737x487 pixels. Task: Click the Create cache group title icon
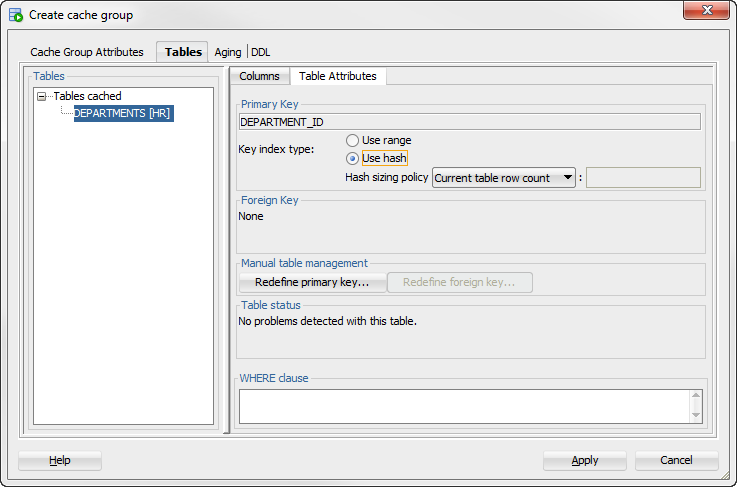point(16,15)
